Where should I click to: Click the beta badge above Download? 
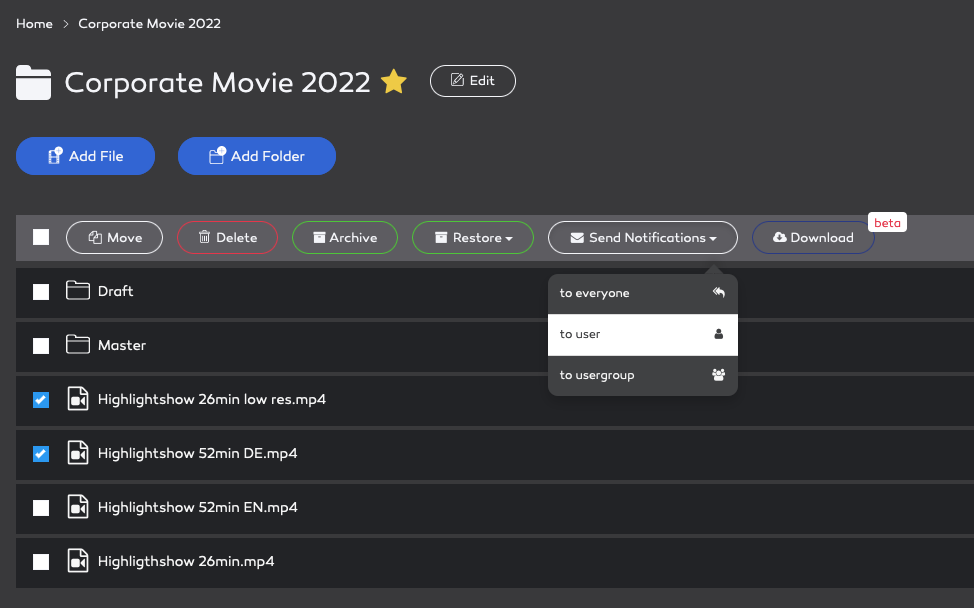tap(887, 222)
